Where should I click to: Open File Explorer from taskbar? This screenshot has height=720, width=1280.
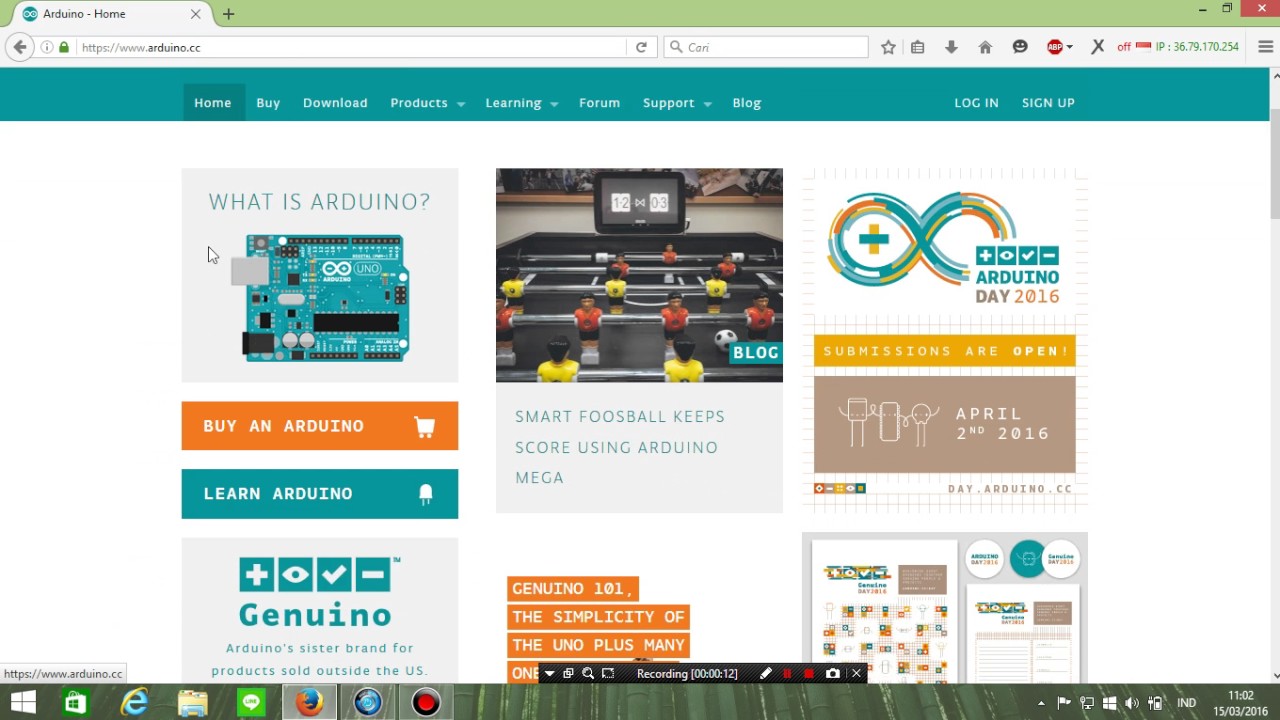pos(192,703)
